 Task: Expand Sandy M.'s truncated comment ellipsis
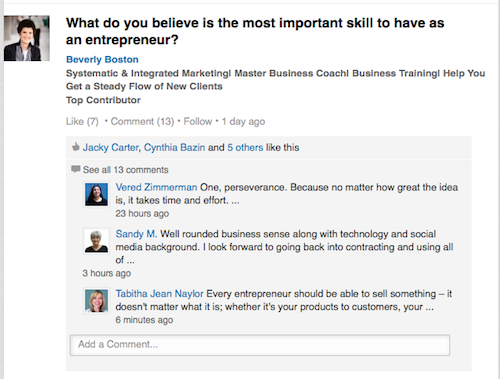tap(130, 261)
